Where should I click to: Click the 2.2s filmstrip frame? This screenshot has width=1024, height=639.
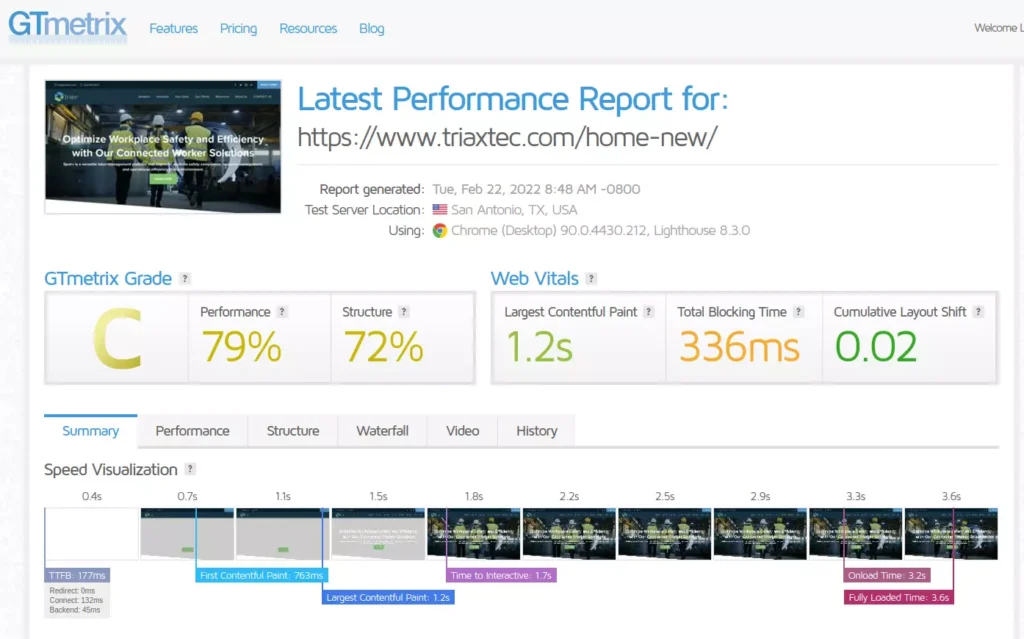pyautogui.click(x=569, y=534)
